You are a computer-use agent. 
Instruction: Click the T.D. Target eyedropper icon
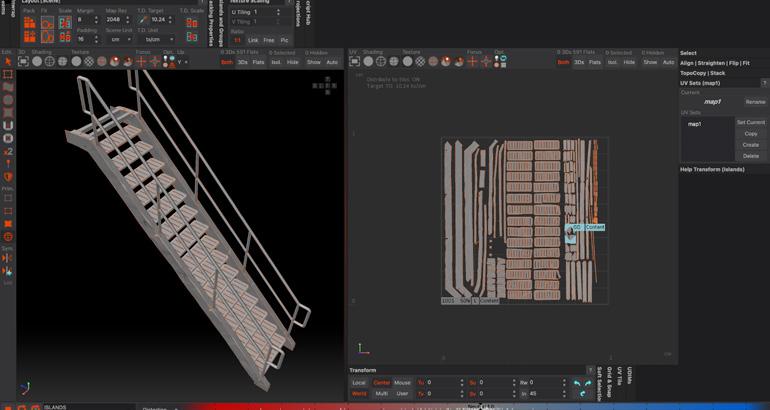(141, 19)
